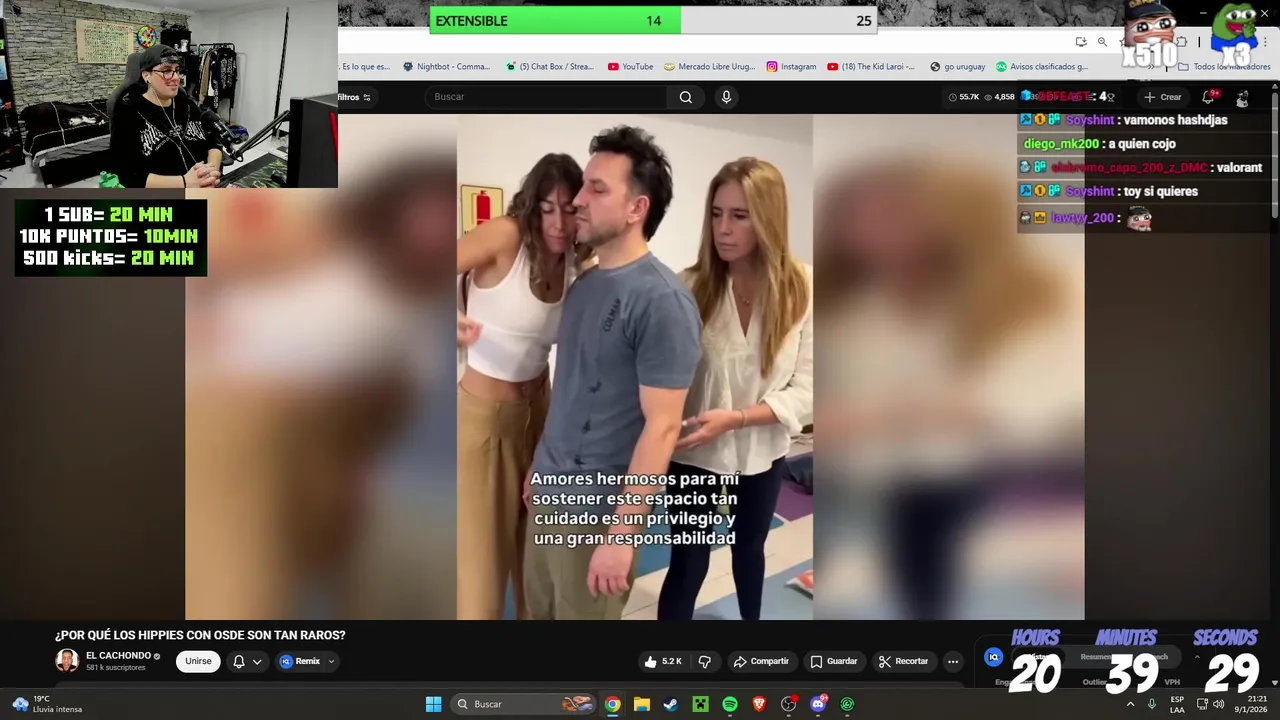Viewport: 1280px width, 720px height.
Task: Open Avisos clasificados bookmark
Action: 1041,67
